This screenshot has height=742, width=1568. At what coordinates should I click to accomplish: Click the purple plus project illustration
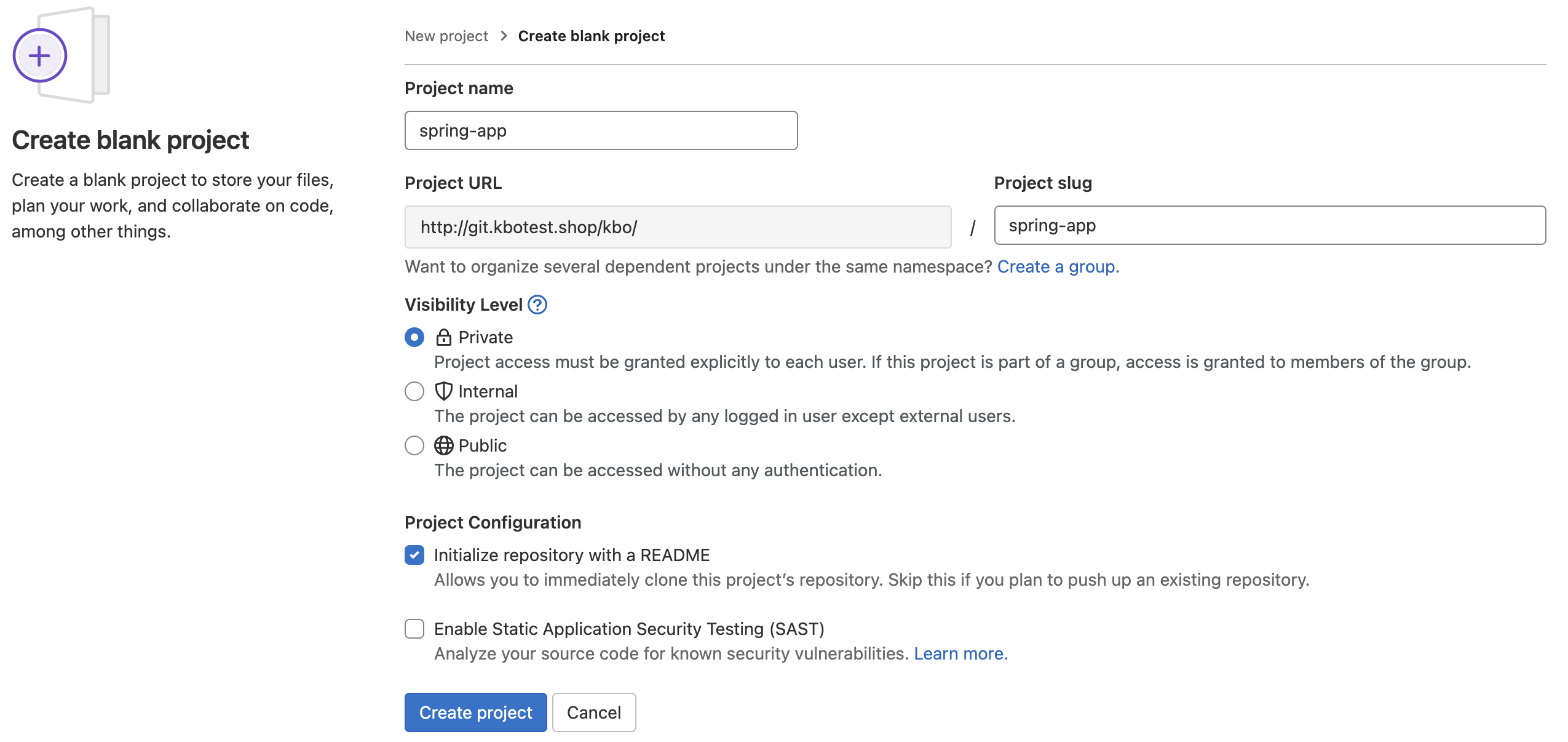(41, 56)
